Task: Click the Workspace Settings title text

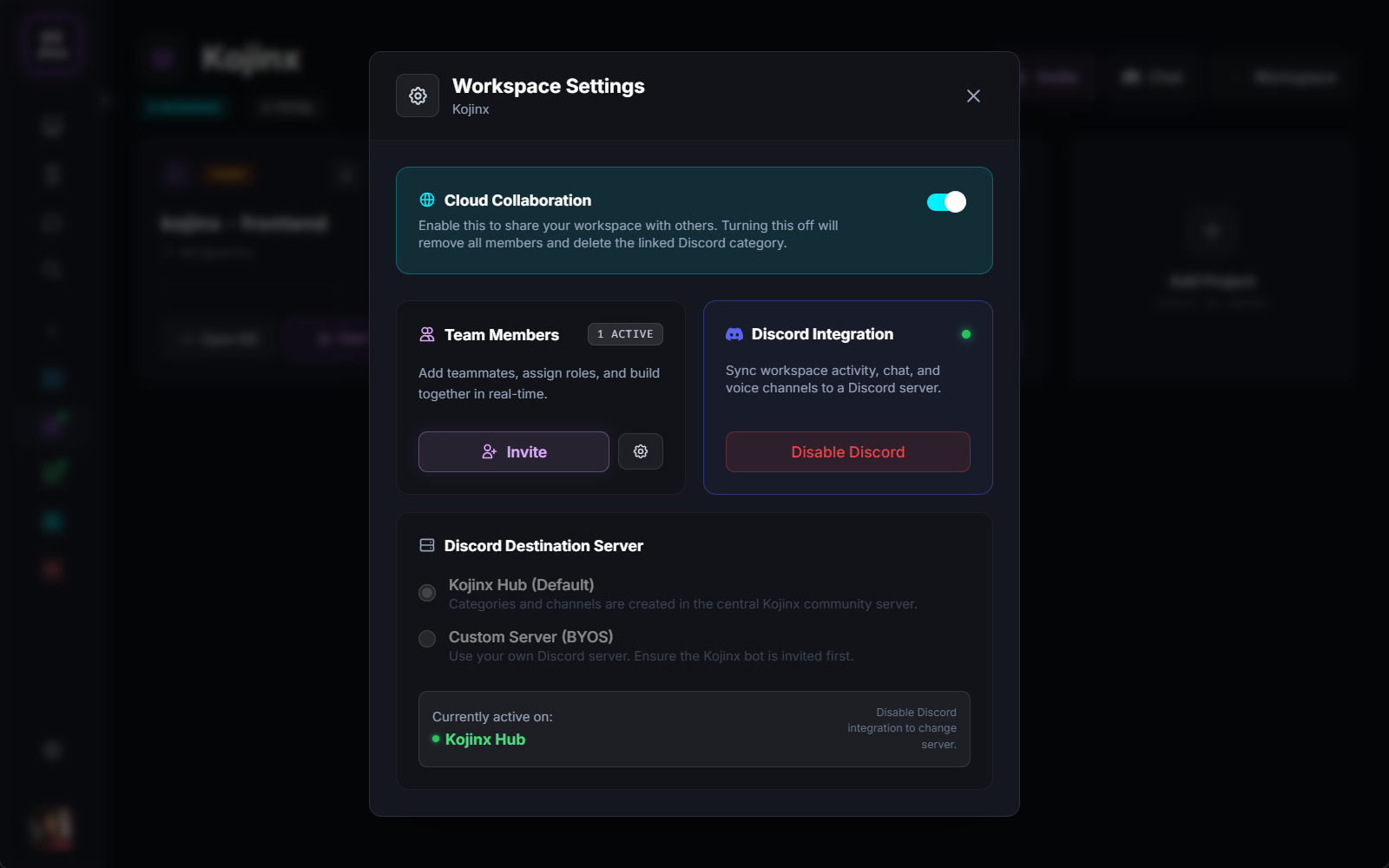Action: pyautogui.click(x=549, y=86)
